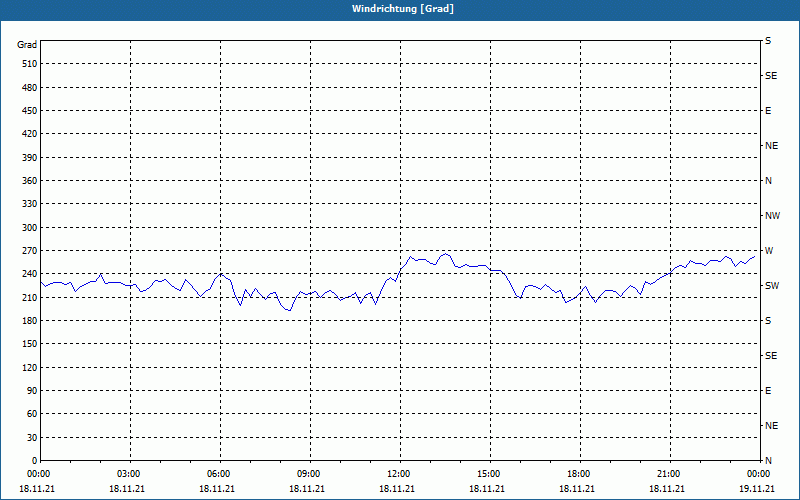The image size is (800, 500).
Task: Click the SW compass label on right axis
Action: coord(772,286)
